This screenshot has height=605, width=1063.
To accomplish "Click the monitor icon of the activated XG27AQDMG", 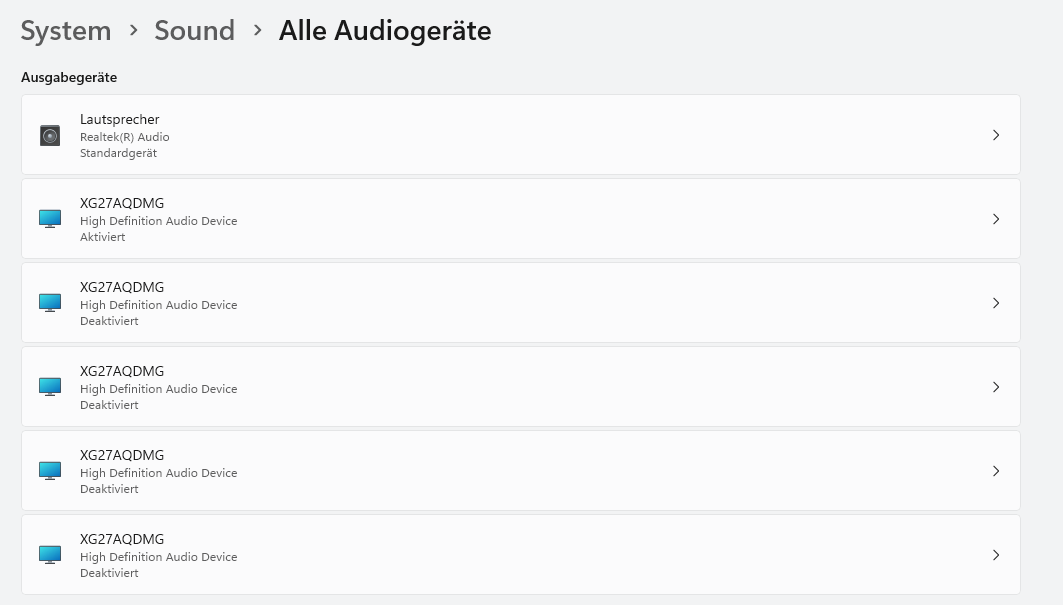I will (x=50, y=219).
